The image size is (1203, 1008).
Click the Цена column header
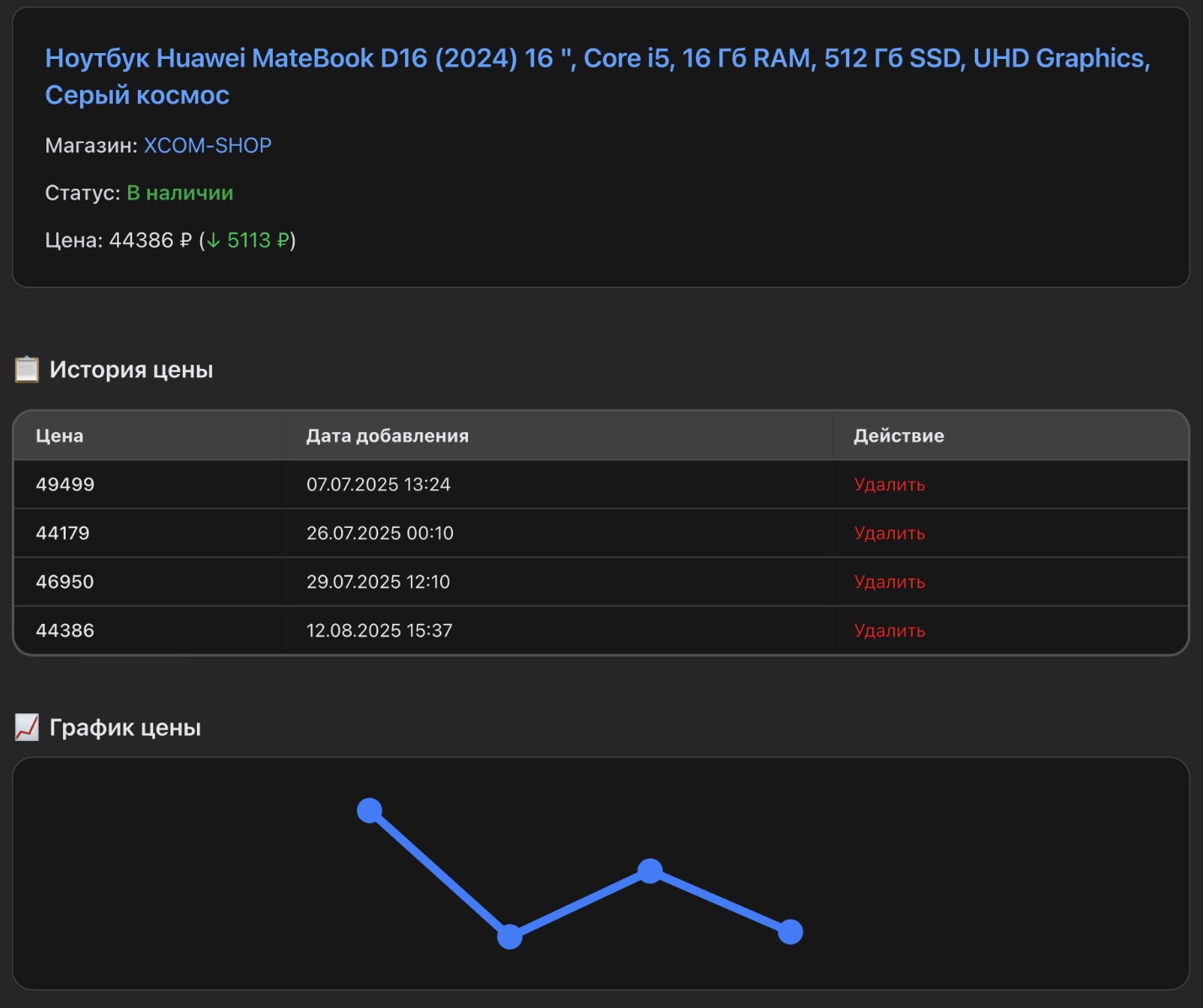pos(58,435)
